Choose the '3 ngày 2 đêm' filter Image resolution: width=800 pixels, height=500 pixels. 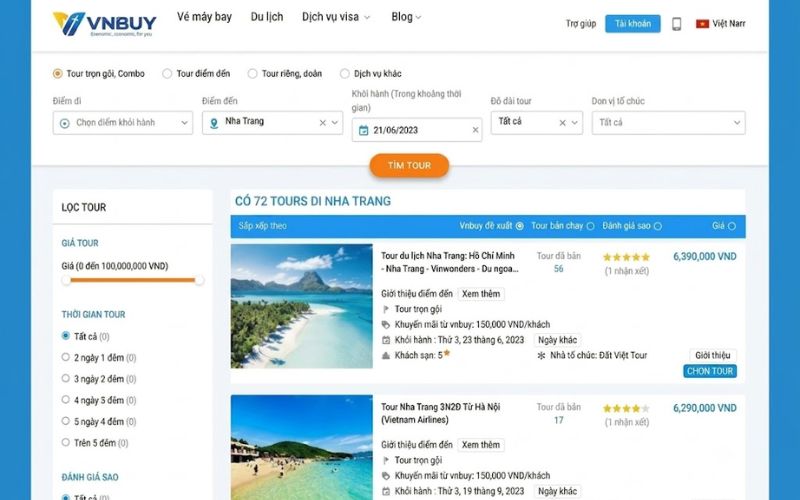point(99,379)
